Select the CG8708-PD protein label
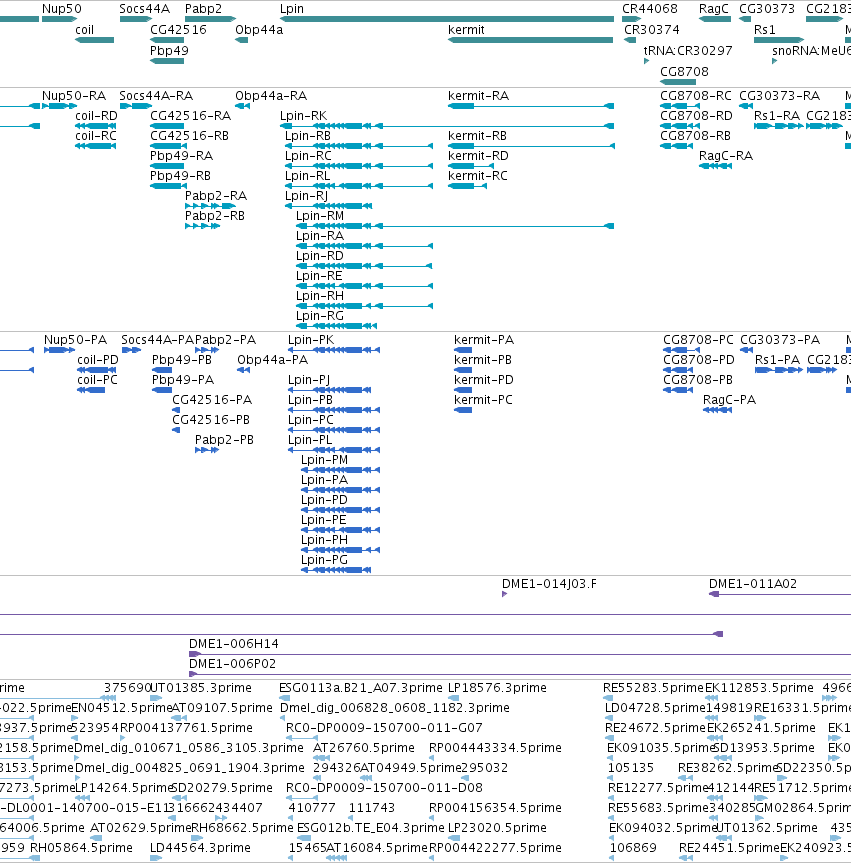This screenshot has width=851, height=863. click(699, 360)
